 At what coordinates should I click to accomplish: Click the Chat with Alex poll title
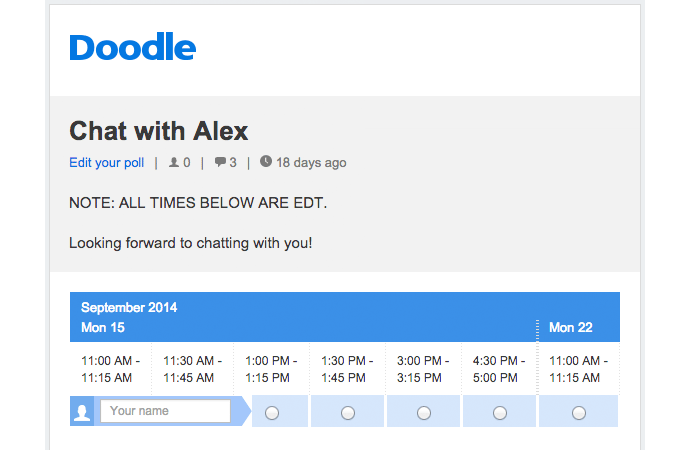(x=158, y=131)
